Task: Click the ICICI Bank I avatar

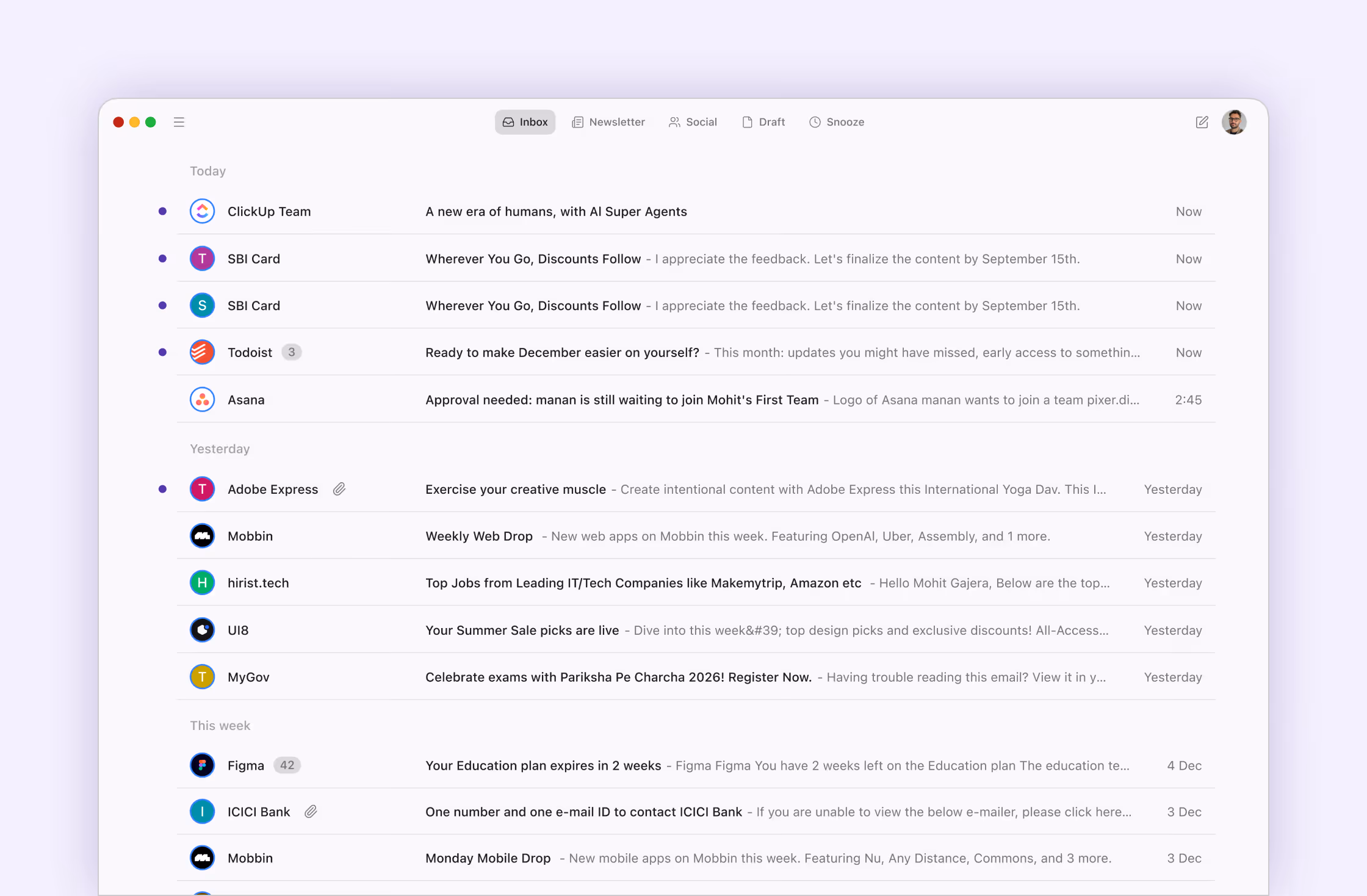Action: point(202,812)
